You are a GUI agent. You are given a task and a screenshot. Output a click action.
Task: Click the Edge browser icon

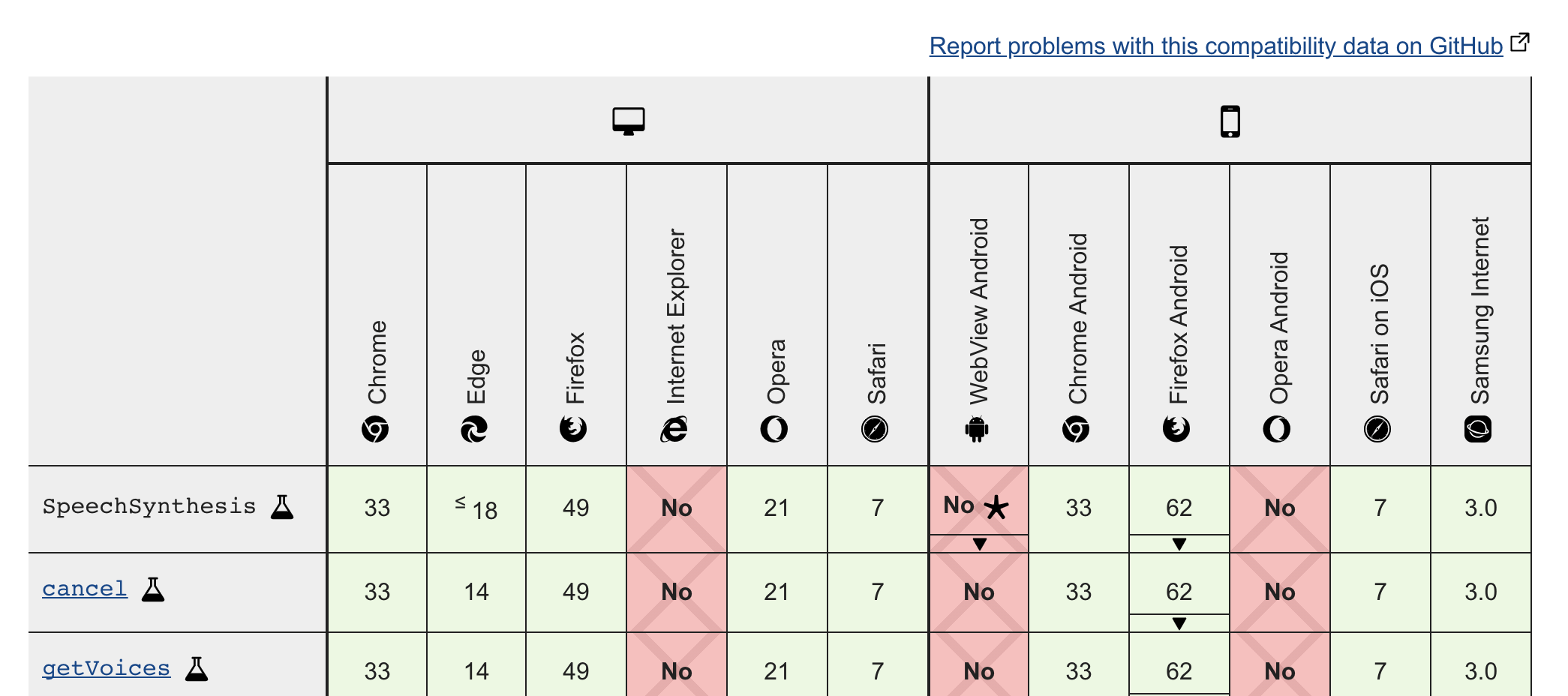[474, 429]
